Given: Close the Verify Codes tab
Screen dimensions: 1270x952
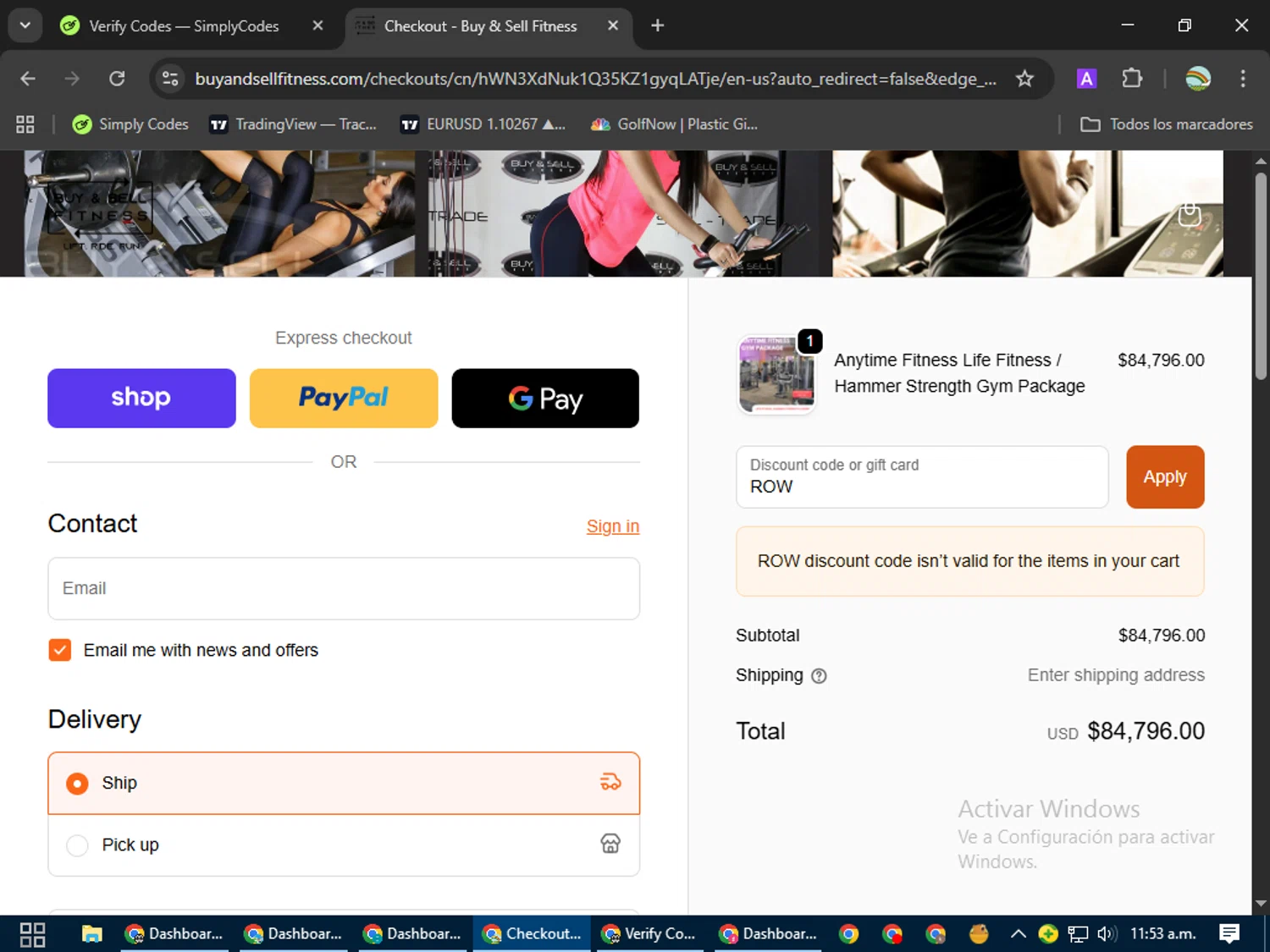Looking at the screenshot, I should coord(317,25).
